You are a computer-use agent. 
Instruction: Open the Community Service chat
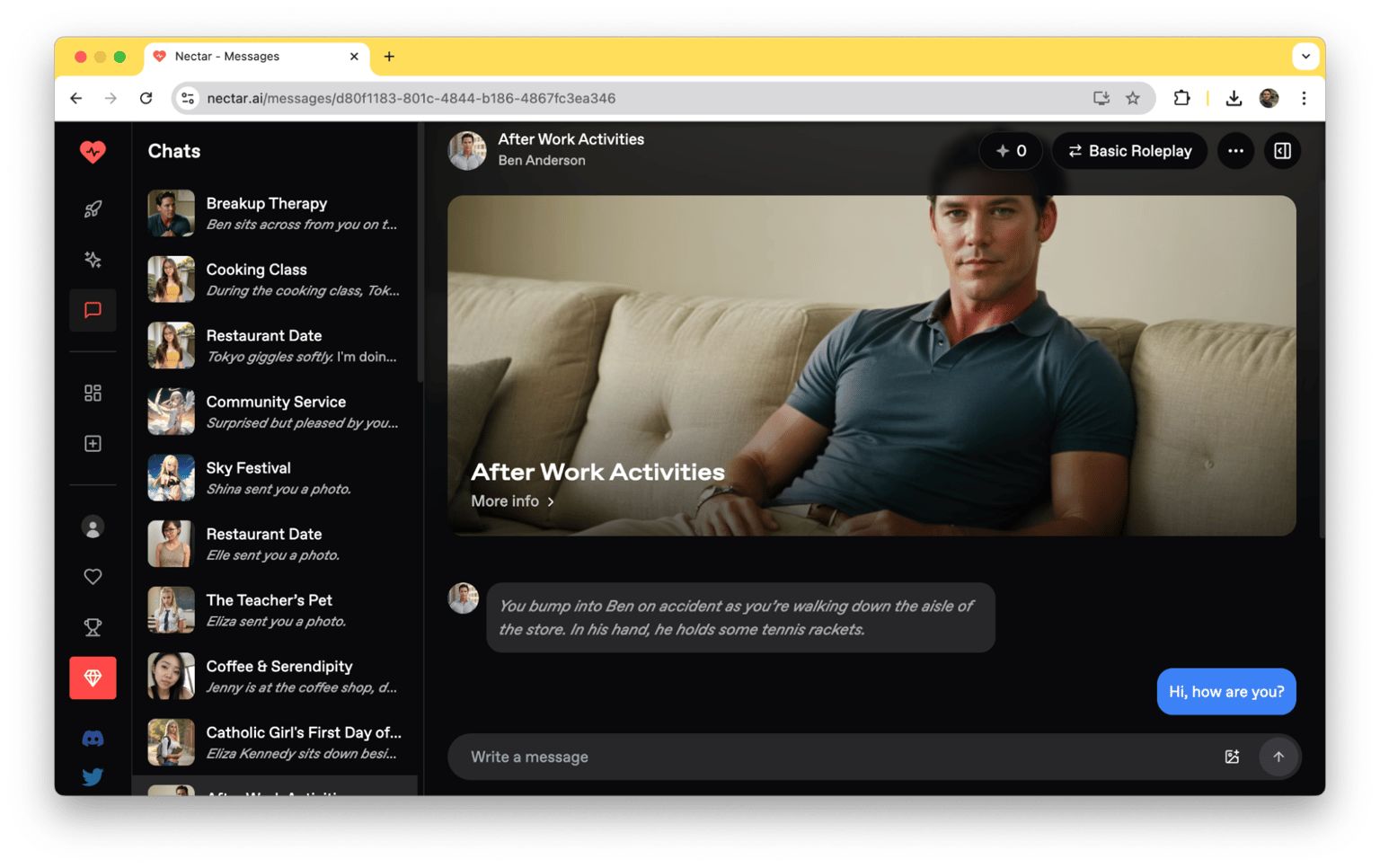pyautogui.click(x=275, y=412)
